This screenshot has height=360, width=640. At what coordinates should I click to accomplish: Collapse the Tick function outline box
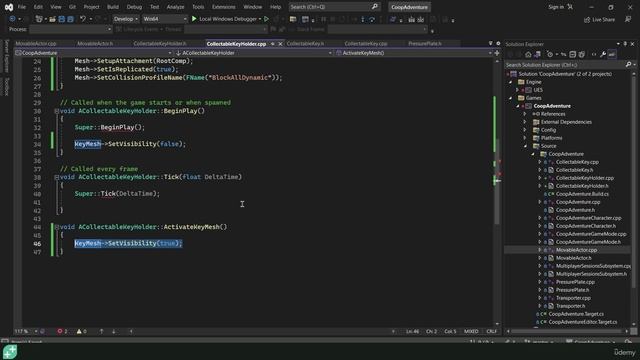pos(57,177)
